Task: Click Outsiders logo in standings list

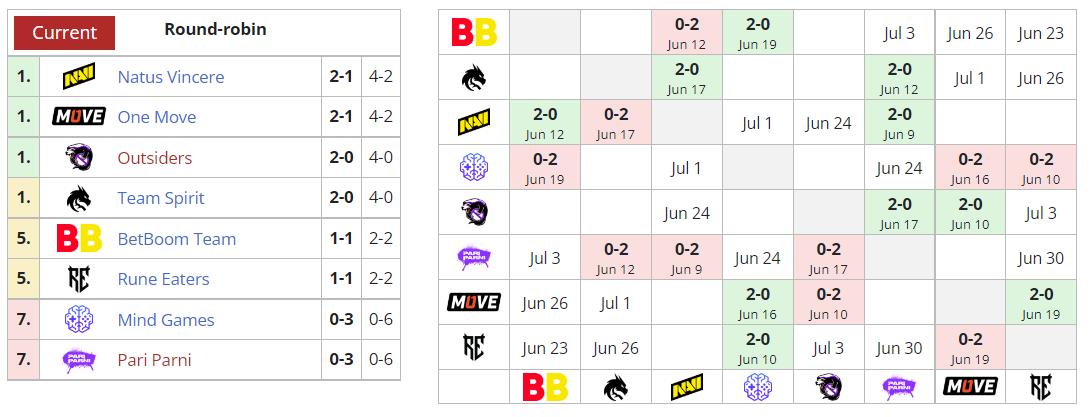Action: [x=79, y=158]
